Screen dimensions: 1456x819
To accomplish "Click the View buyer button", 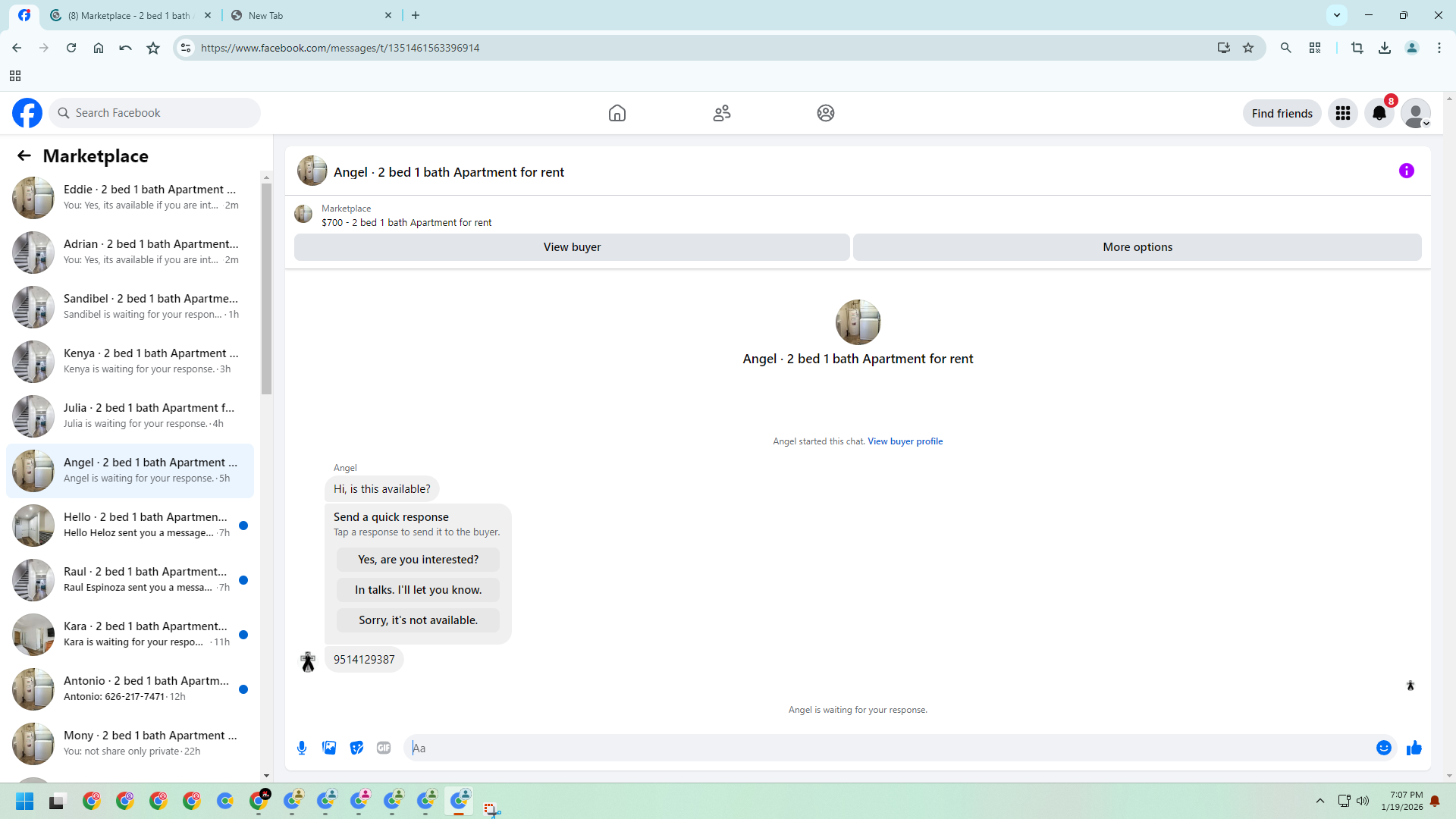I will 572,247.
